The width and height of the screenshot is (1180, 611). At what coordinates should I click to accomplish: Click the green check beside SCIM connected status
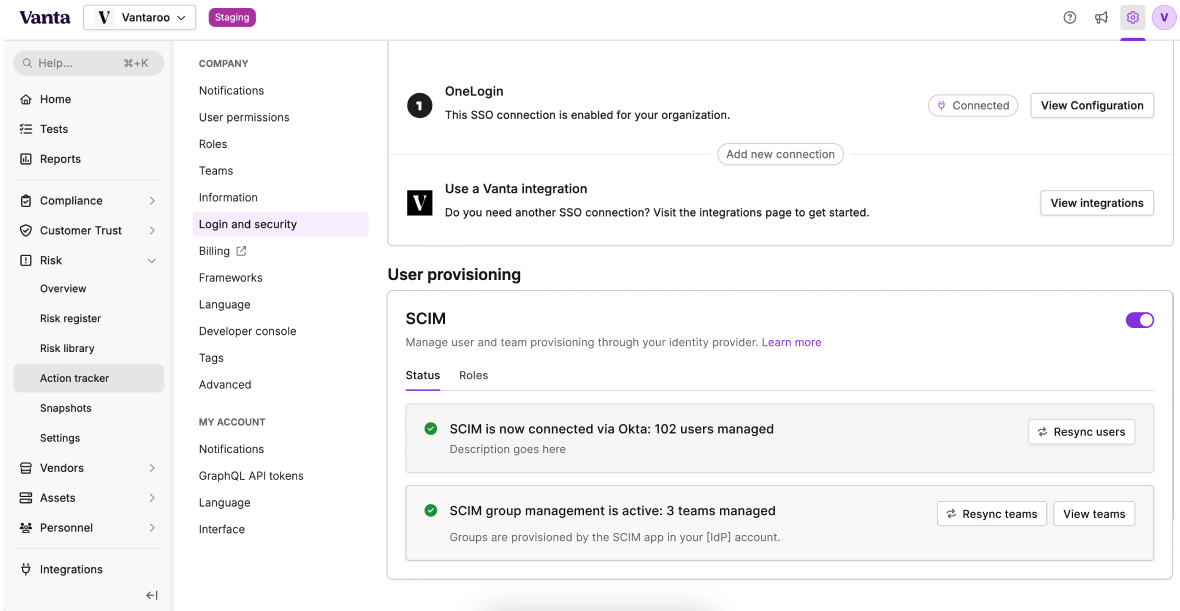click(430, 429)
